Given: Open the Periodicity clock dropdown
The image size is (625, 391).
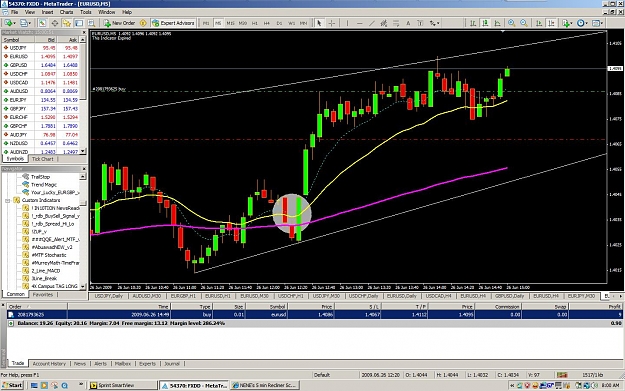Looking at the screenshot, I should [x=582, y=23].
